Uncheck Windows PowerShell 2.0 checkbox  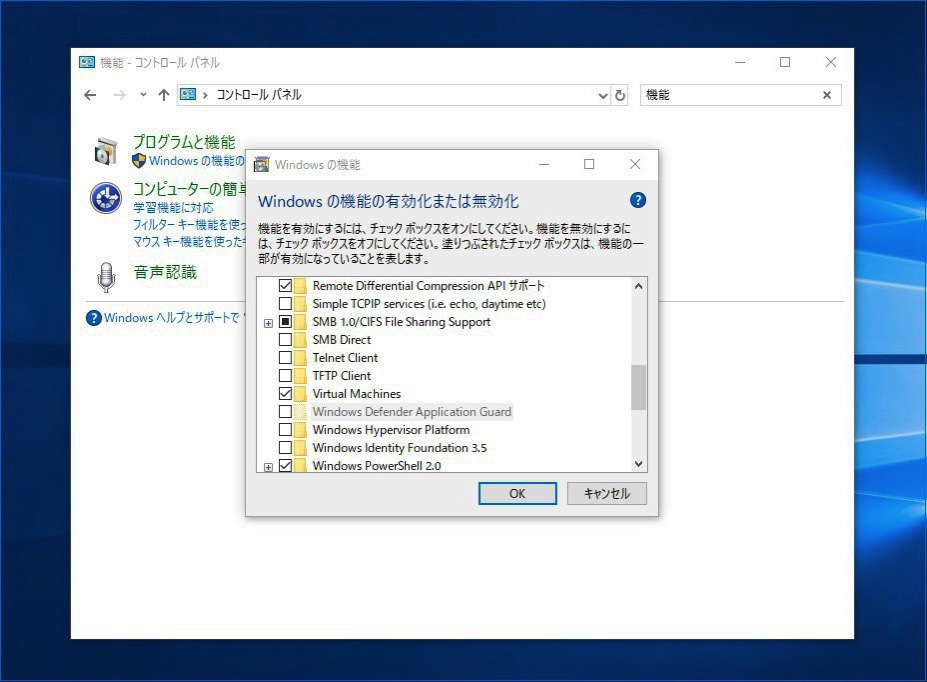(x=285, y=465)
